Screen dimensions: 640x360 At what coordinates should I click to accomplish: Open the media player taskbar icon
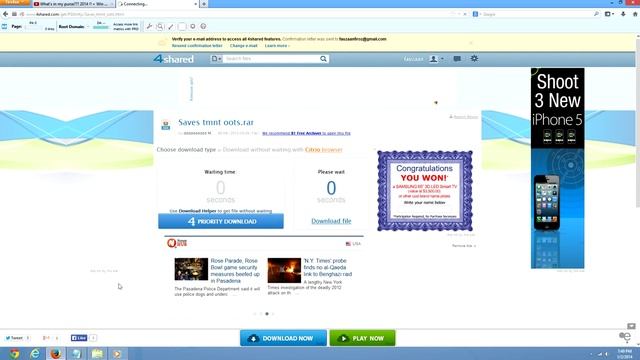tap(118, 353)
